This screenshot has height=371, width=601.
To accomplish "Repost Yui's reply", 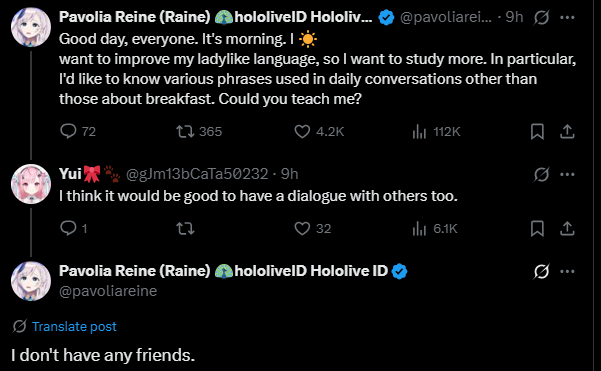I will 185,228.
